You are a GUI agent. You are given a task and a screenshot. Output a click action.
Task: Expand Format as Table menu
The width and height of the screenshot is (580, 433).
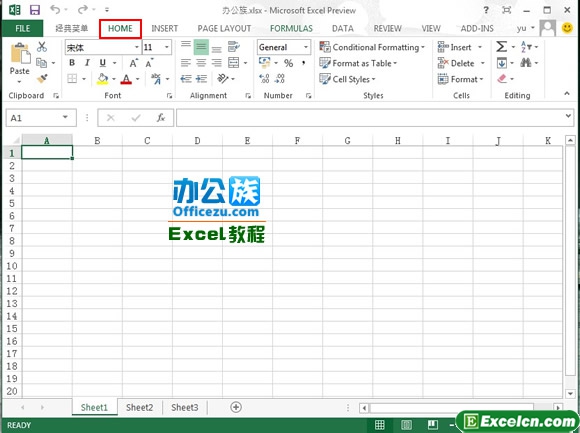pyautogui.click(x=358, y=63)
